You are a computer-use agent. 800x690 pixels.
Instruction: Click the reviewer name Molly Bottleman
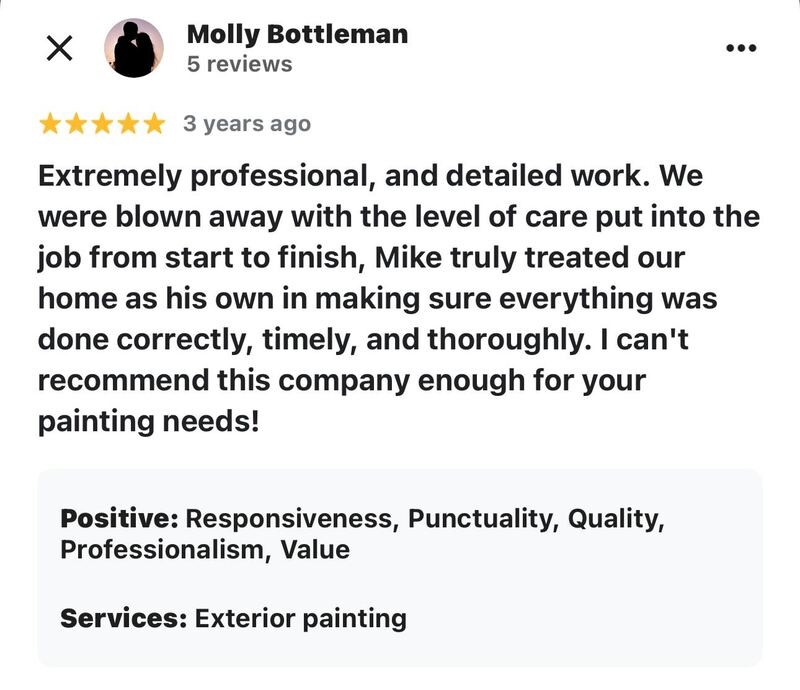tap(294, 32)
